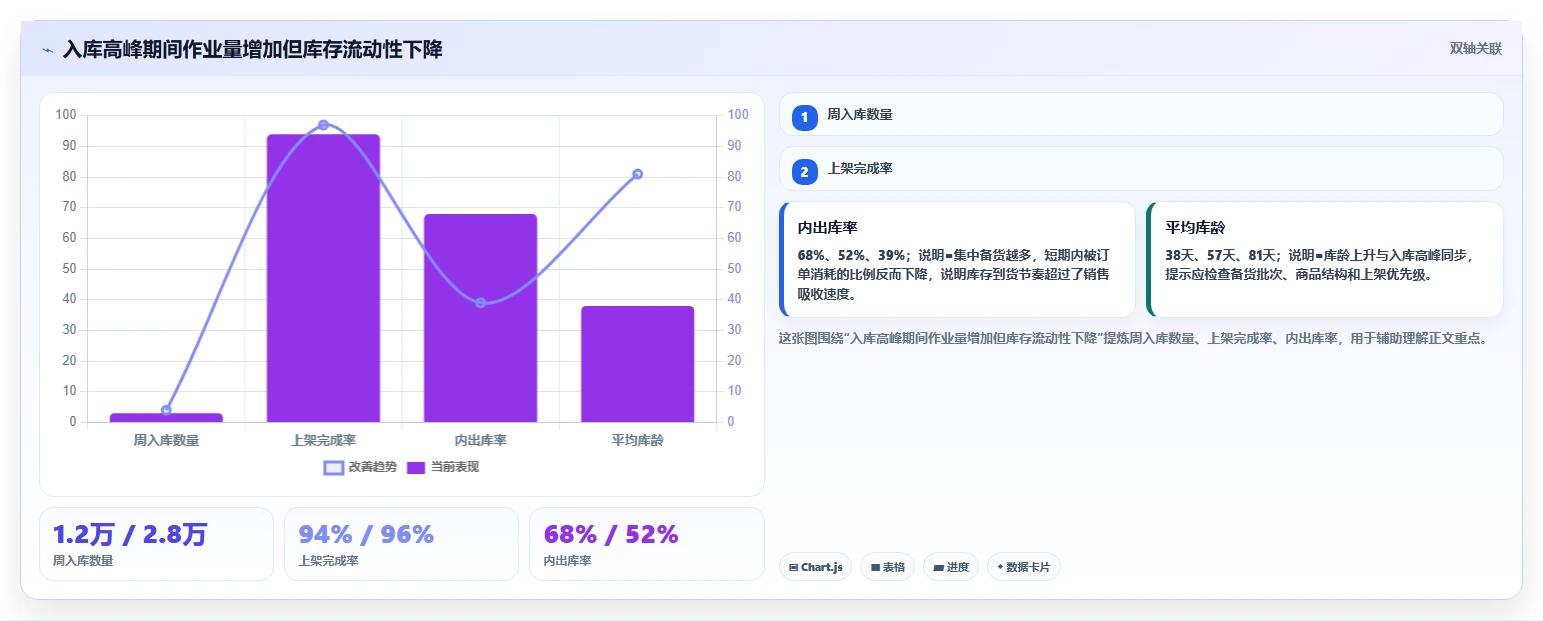
Task: Click the 进度 tag
Action: pyautogui.click(x=950, y=567)
